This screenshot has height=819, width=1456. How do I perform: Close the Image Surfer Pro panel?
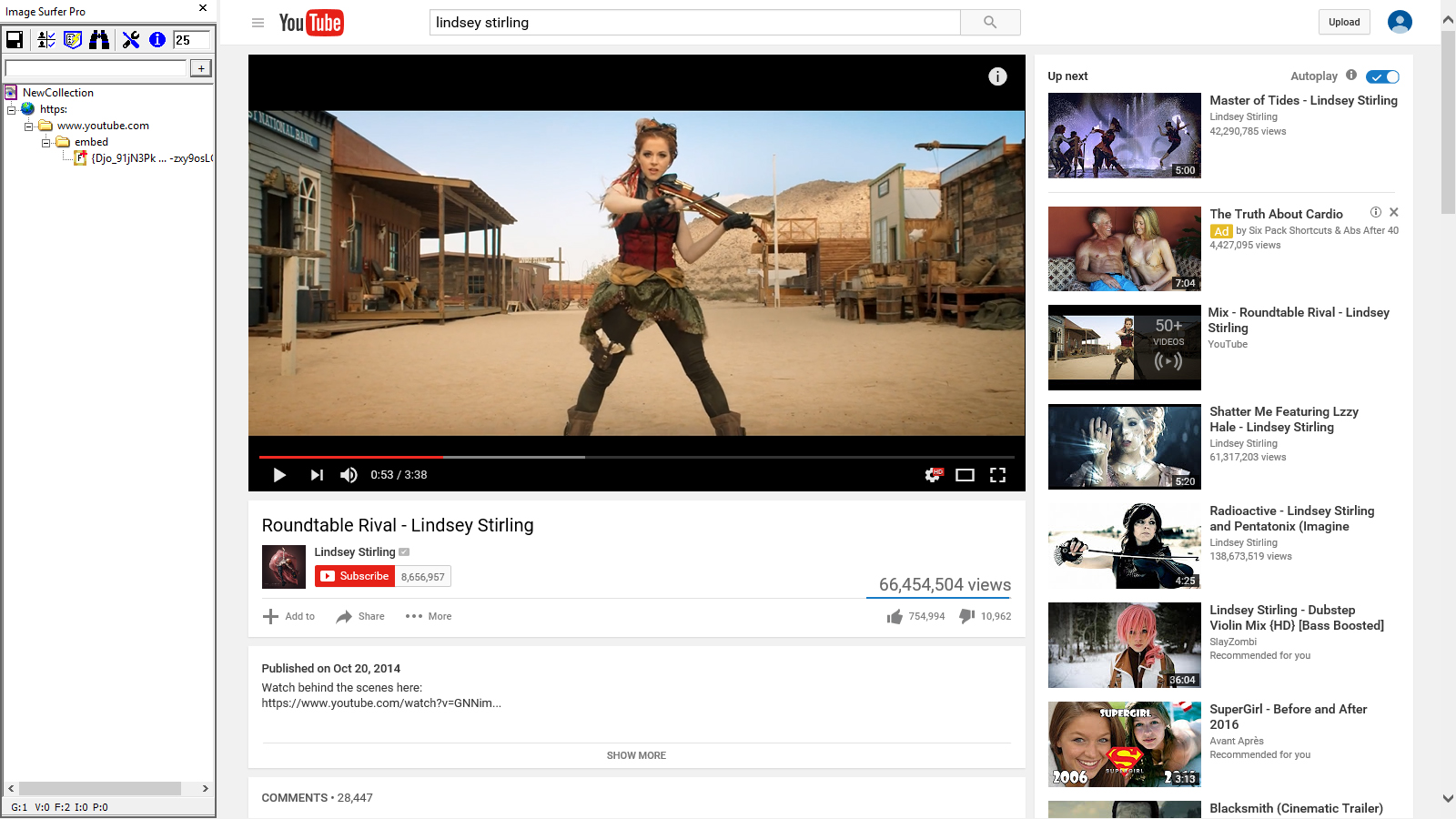tap(203, 8)
